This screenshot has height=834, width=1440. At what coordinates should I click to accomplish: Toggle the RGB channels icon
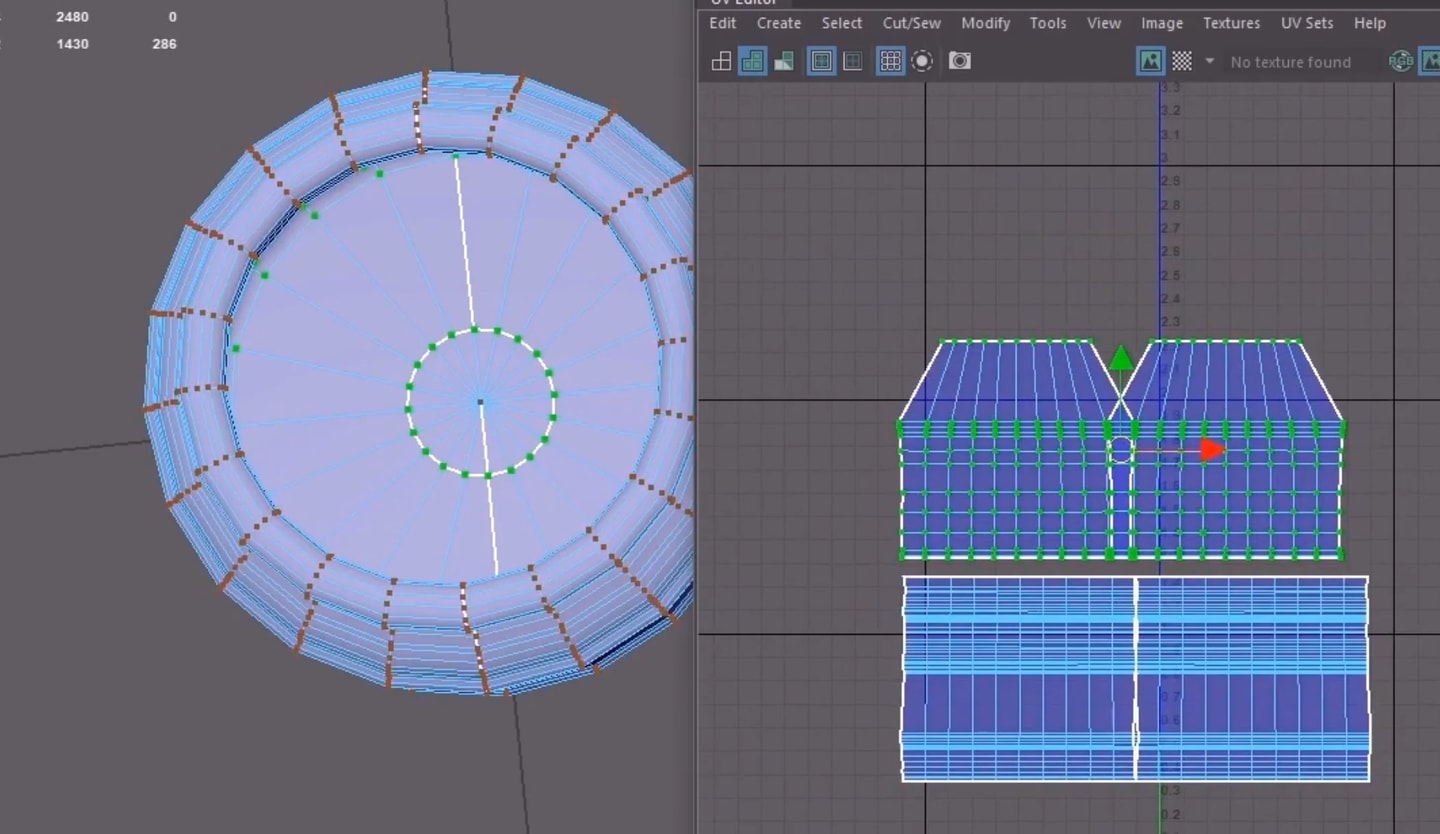pos(1401,61)
